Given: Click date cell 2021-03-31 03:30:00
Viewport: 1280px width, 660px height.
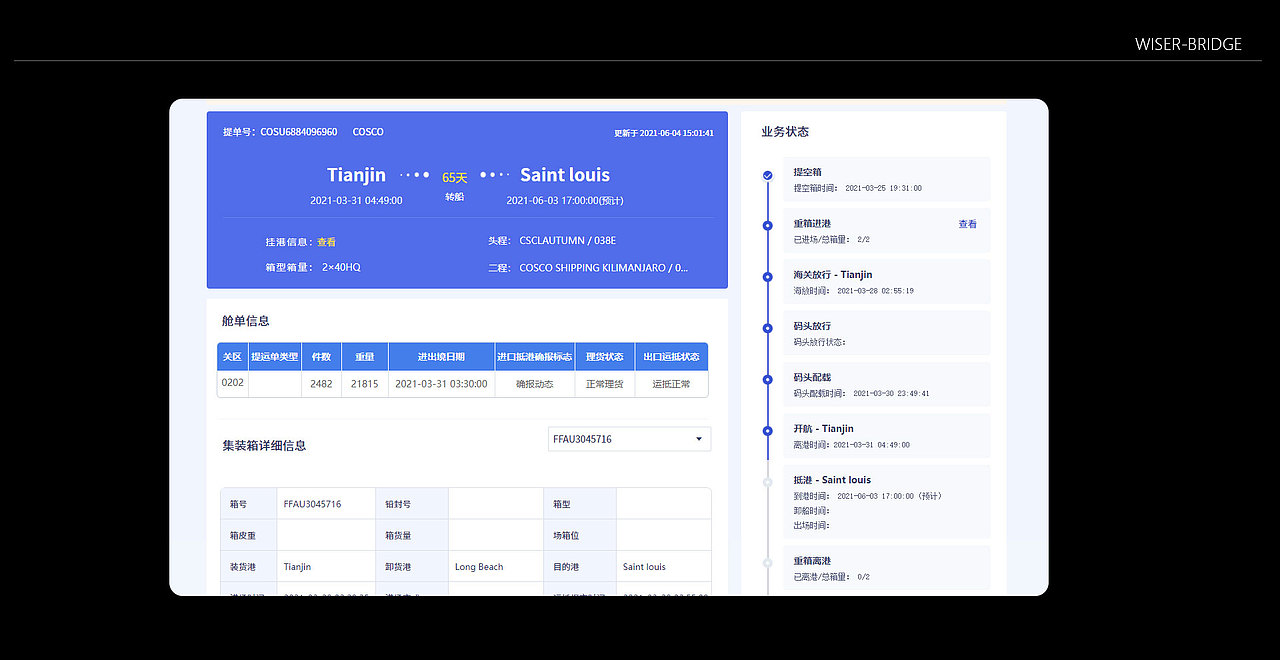Looking at the screenshot, I should pyautogui.click(x=441, y=384).
